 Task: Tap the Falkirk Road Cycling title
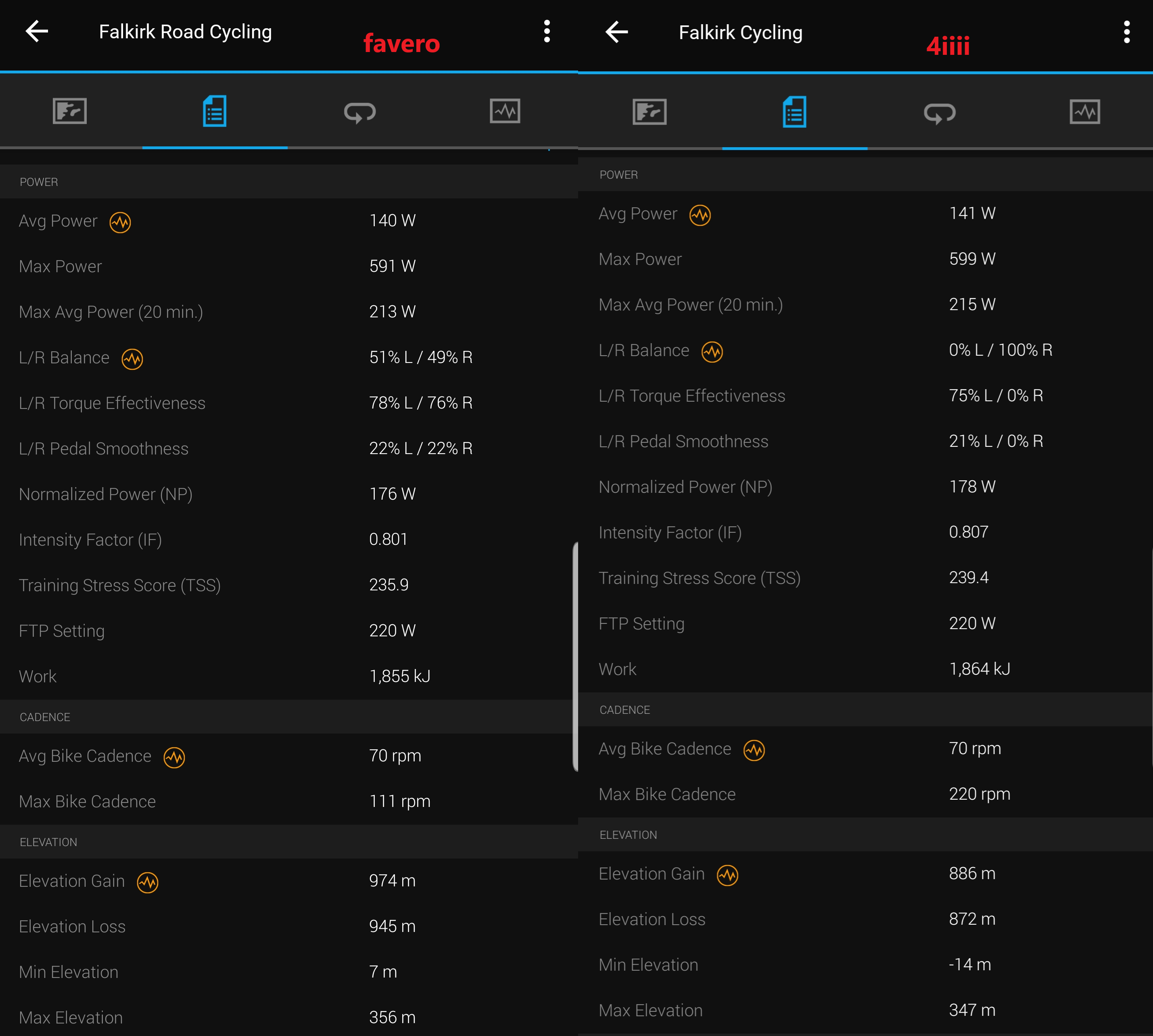coord(185,32)
